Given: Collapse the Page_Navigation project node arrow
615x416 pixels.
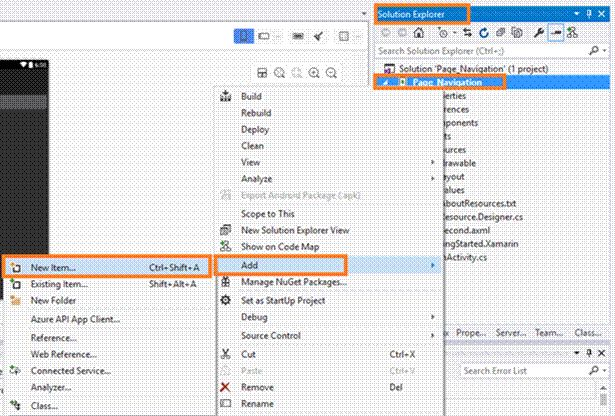Looking at the screenshot, I should pyautogui.click(x=386, y=83).
